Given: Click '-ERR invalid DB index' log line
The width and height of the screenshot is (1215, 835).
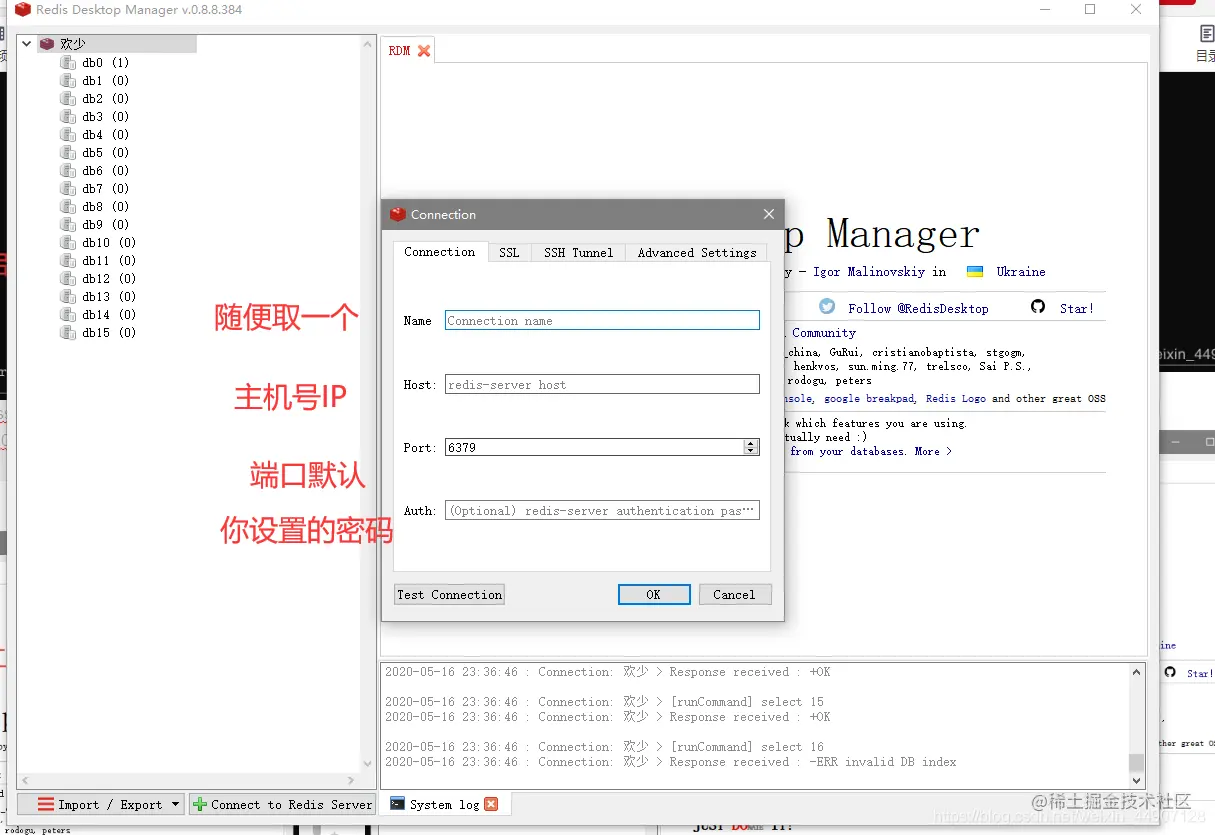Looking at the screenshot, I should pos(670,762).
